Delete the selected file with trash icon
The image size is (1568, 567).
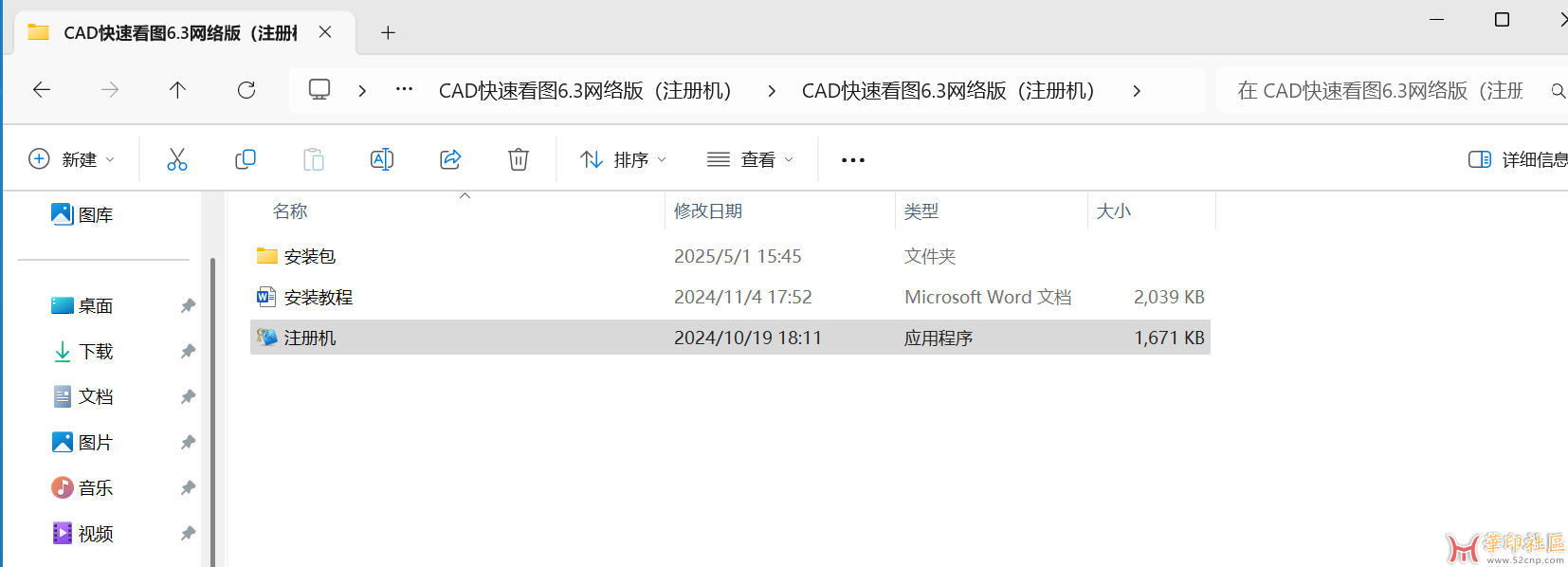519,159
